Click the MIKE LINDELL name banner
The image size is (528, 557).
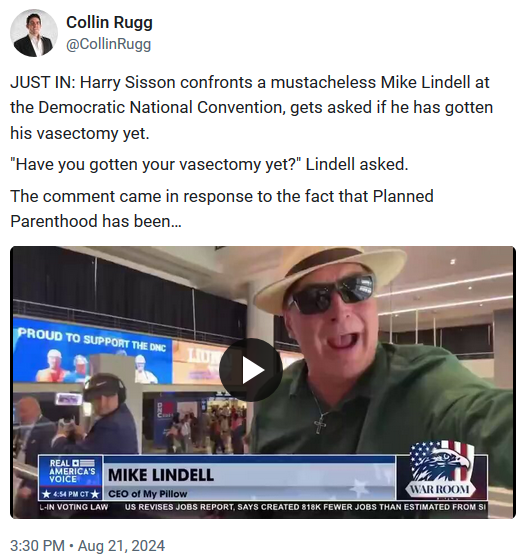click(161, 475)
